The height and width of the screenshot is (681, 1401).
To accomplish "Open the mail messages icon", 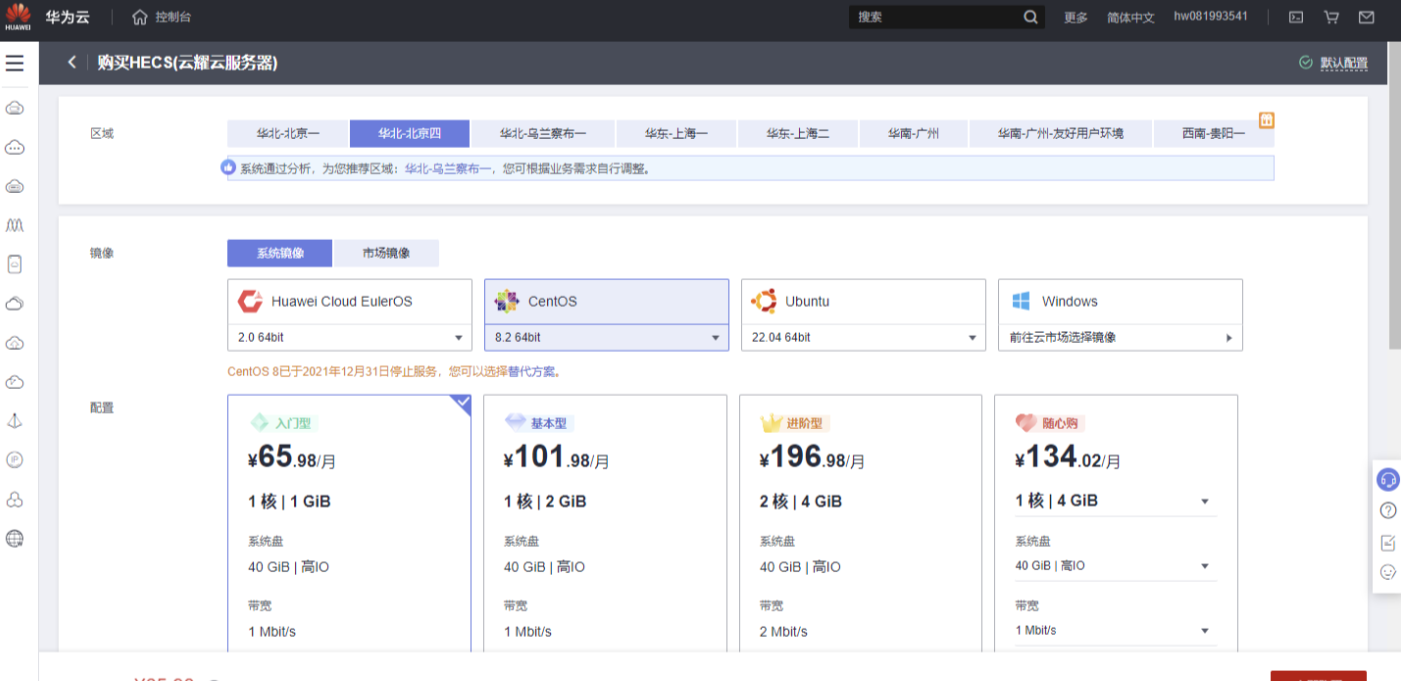I will tap(1366, 17).
